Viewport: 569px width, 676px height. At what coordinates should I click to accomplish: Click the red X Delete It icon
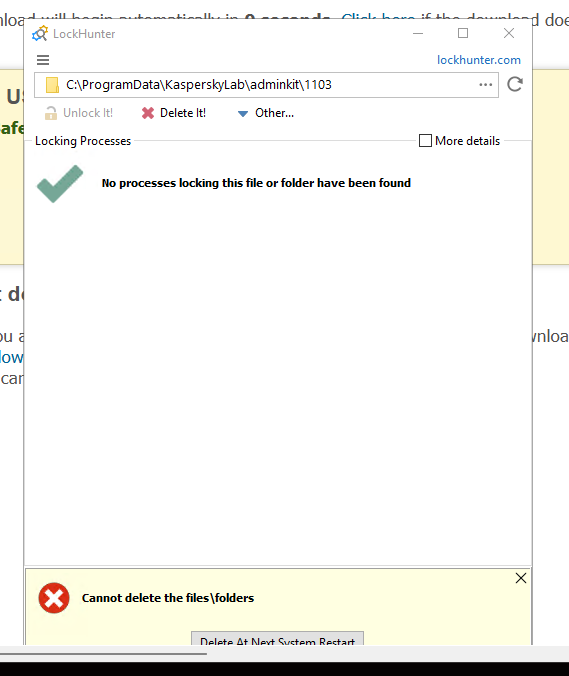[x=148, y=113]
